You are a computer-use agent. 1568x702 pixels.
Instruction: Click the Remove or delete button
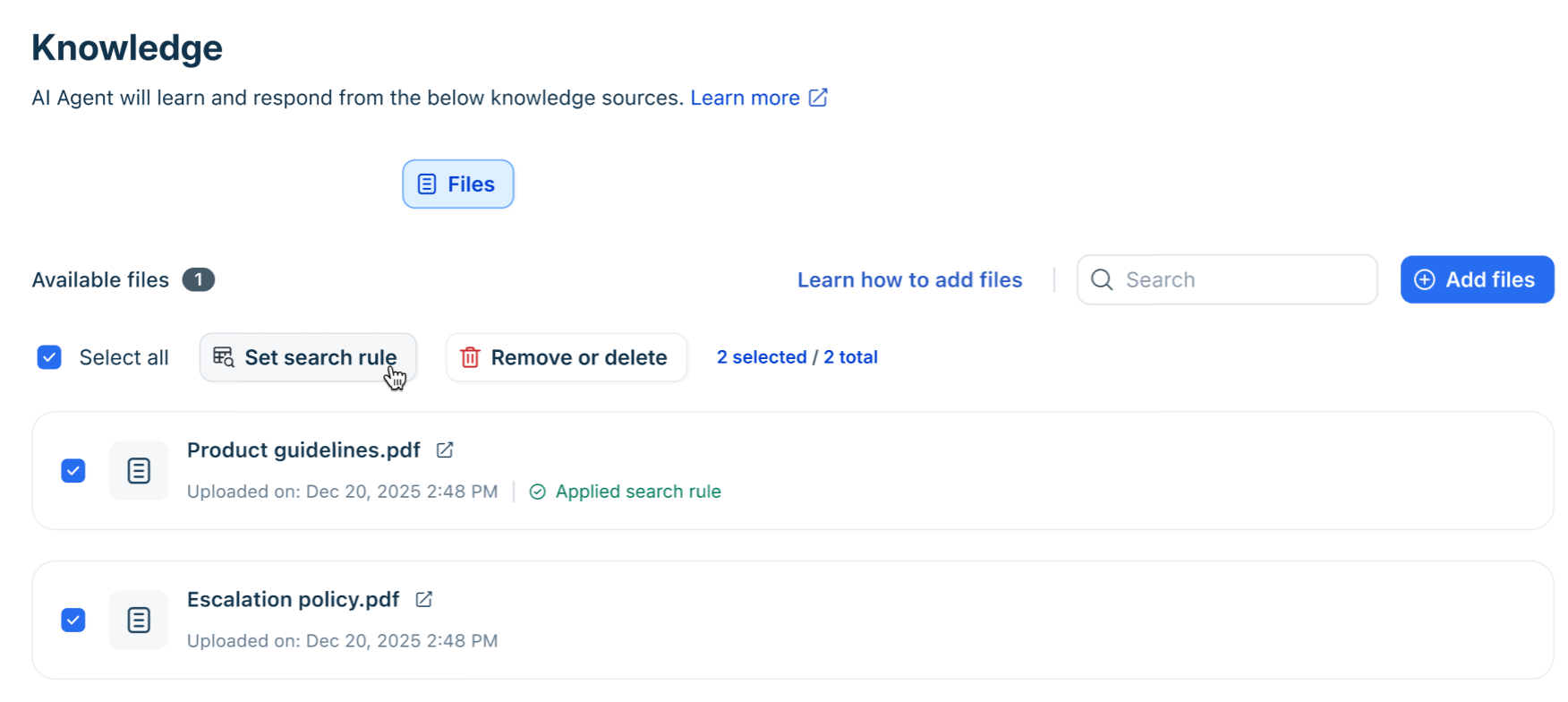coord(567,357)
